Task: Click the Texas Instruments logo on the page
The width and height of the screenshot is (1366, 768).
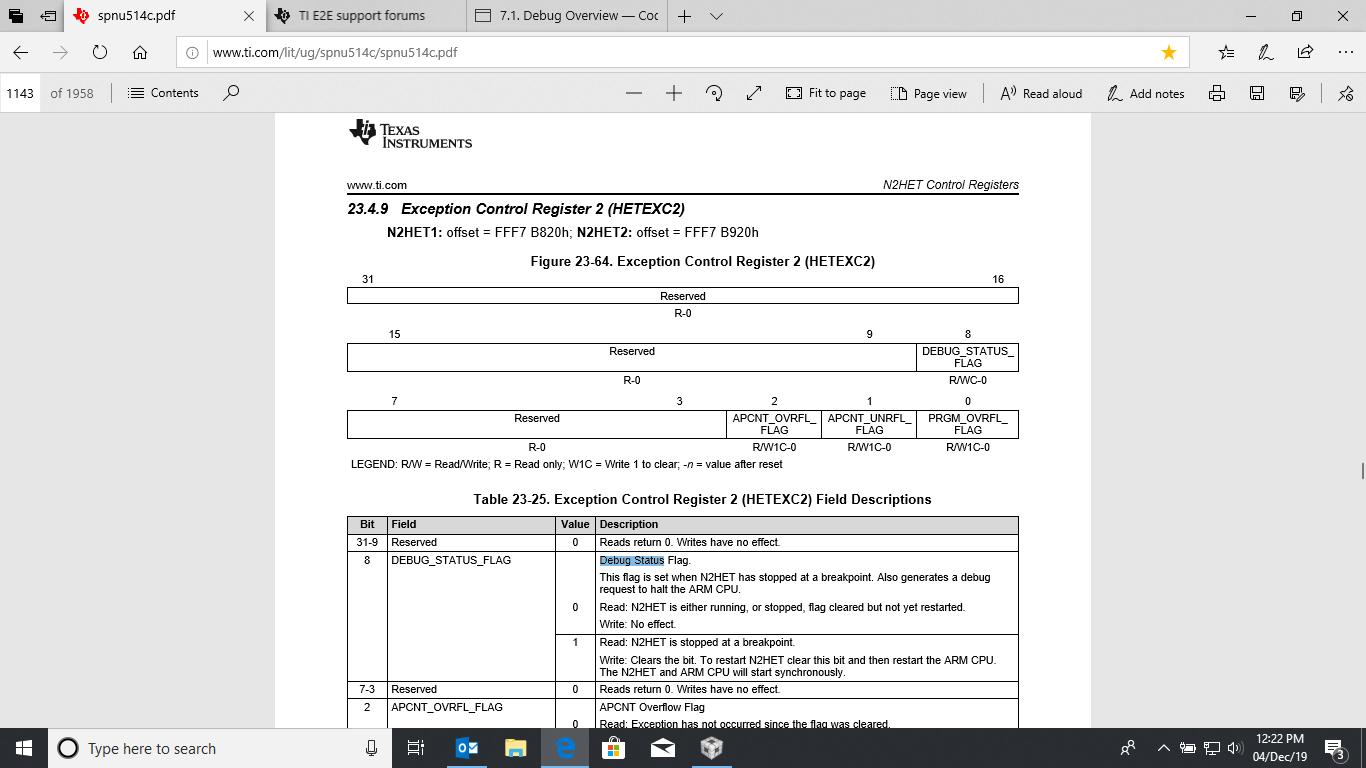Action: pos(410,135)
